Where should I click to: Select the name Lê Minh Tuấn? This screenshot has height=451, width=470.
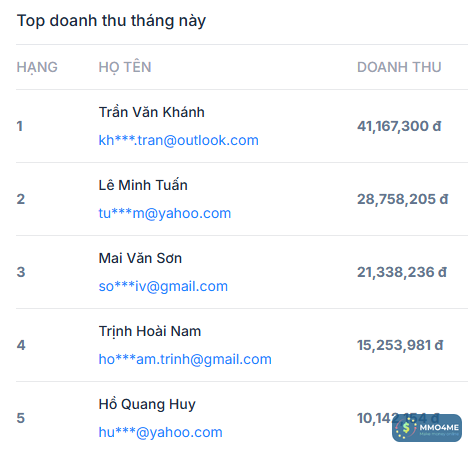click(143, 185)
